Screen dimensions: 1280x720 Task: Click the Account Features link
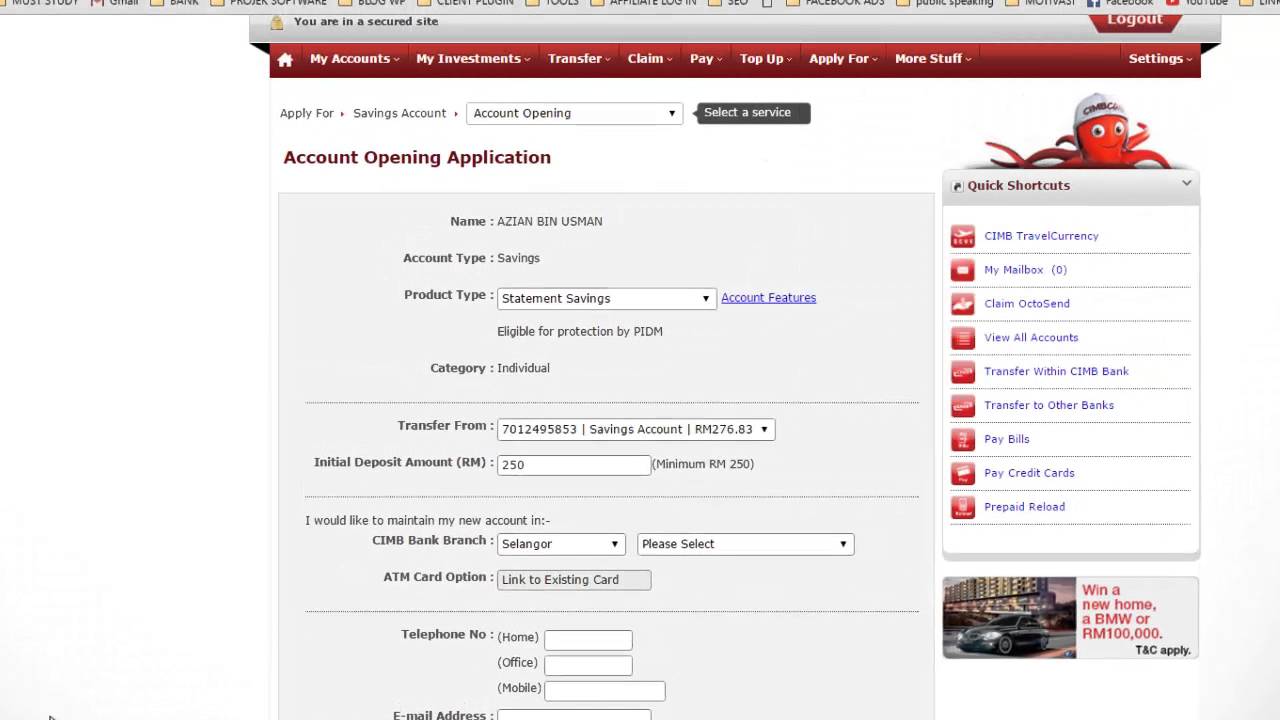pos(768,298)
